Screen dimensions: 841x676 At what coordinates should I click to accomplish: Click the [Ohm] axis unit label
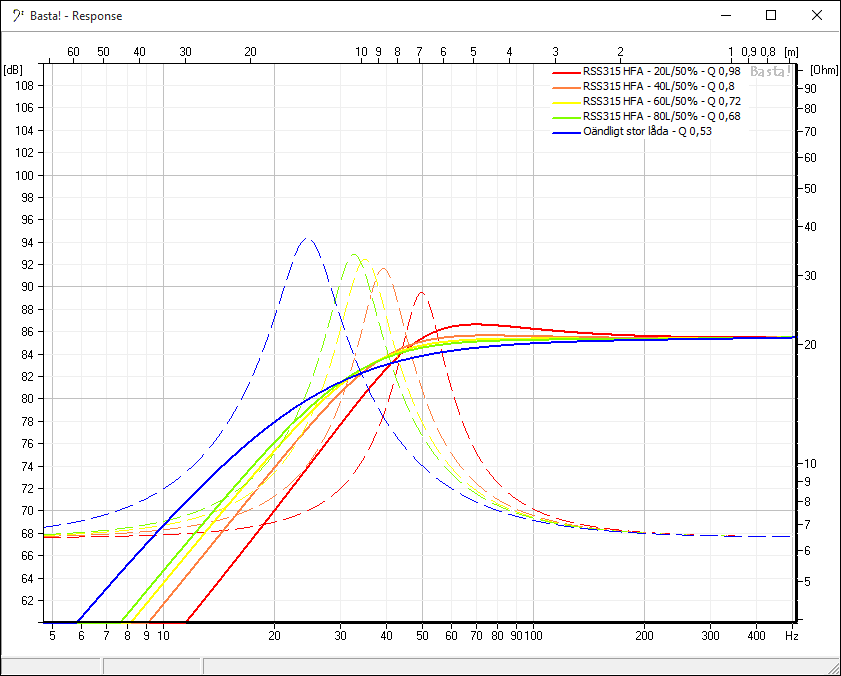(824, 70)
